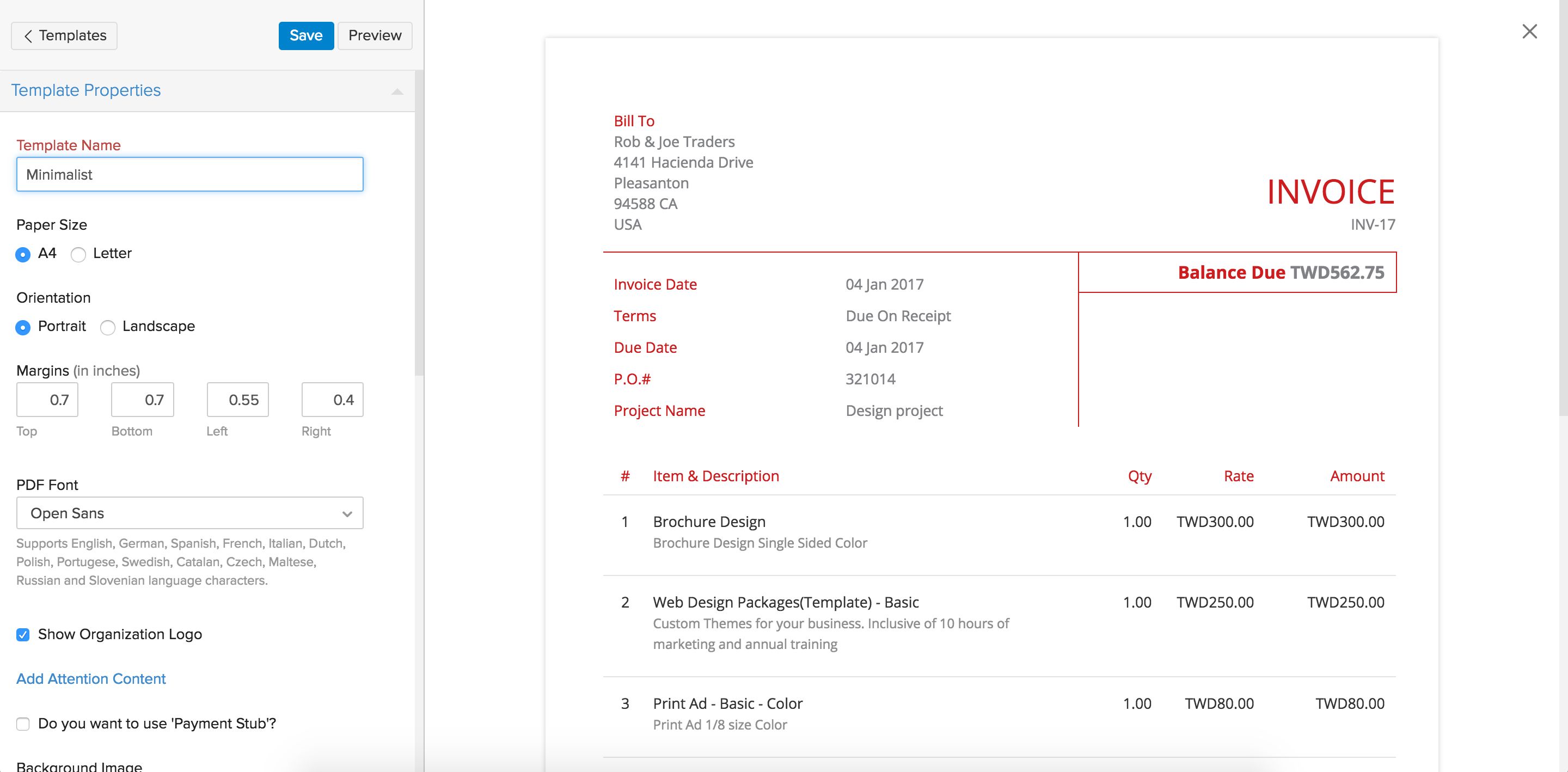
Task: Click the Top margin field
Action: (47, 400)
